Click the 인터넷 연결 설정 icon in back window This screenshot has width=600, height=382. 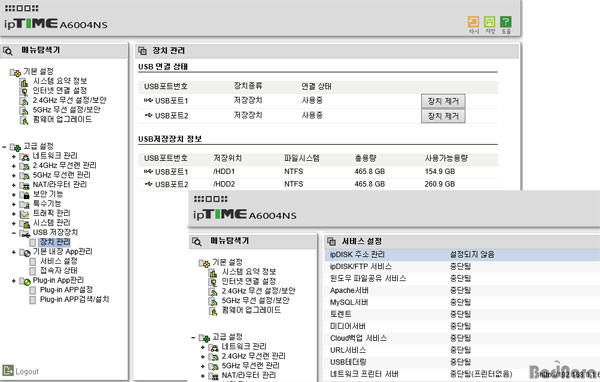(x=24, y=91)
